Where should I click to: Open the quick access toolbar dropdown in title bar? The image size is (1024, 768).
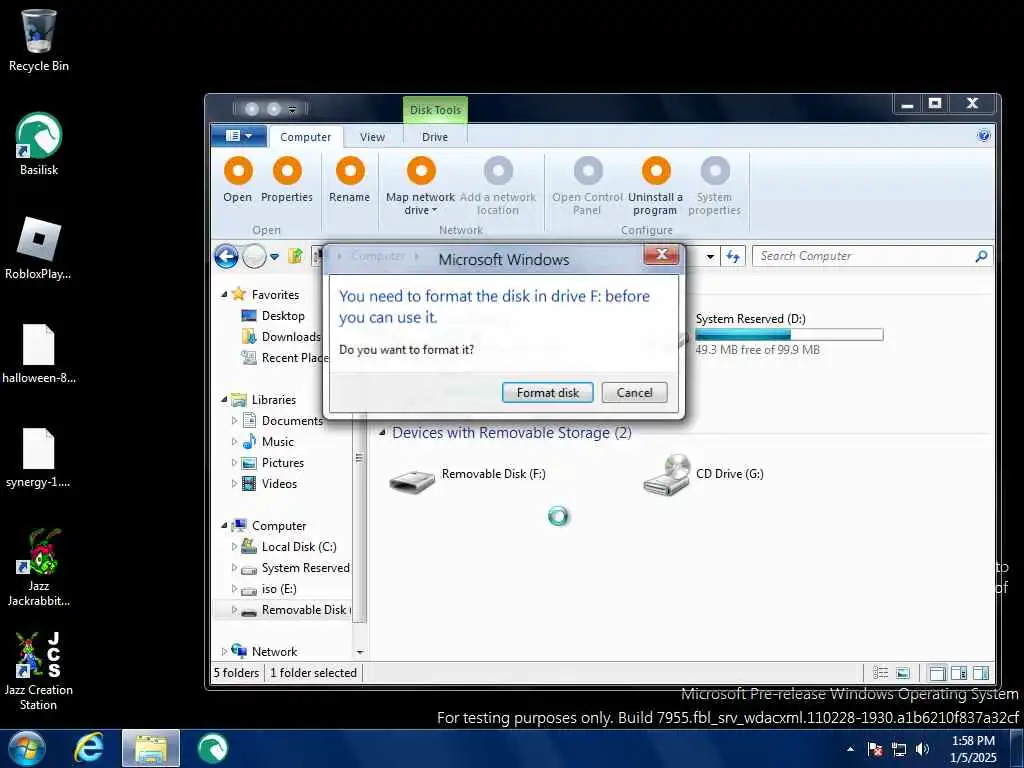pyautogui.click(x=292, y=109)
